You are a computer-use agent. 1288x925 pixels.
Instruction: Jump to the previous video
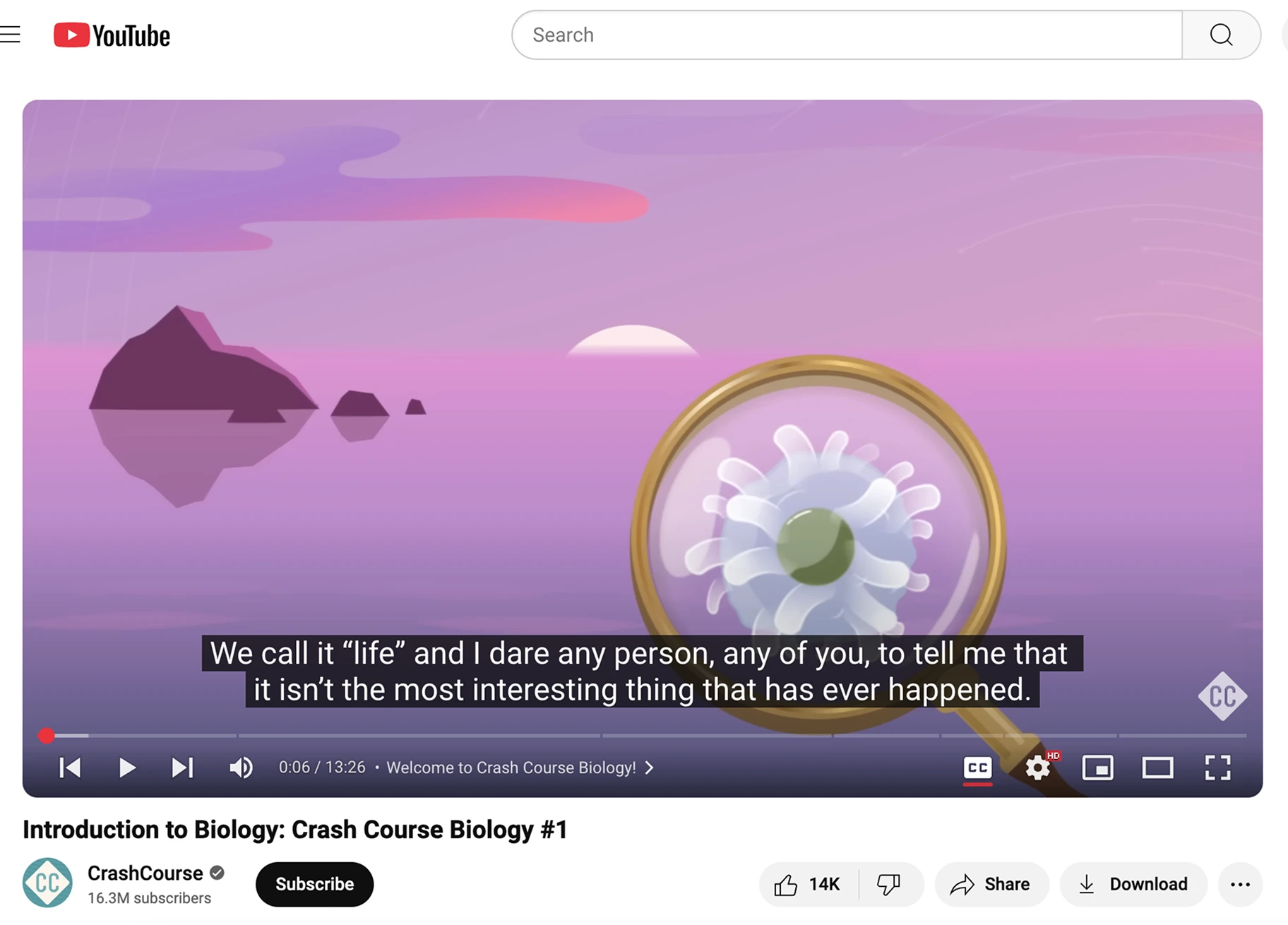coord(70,768)
